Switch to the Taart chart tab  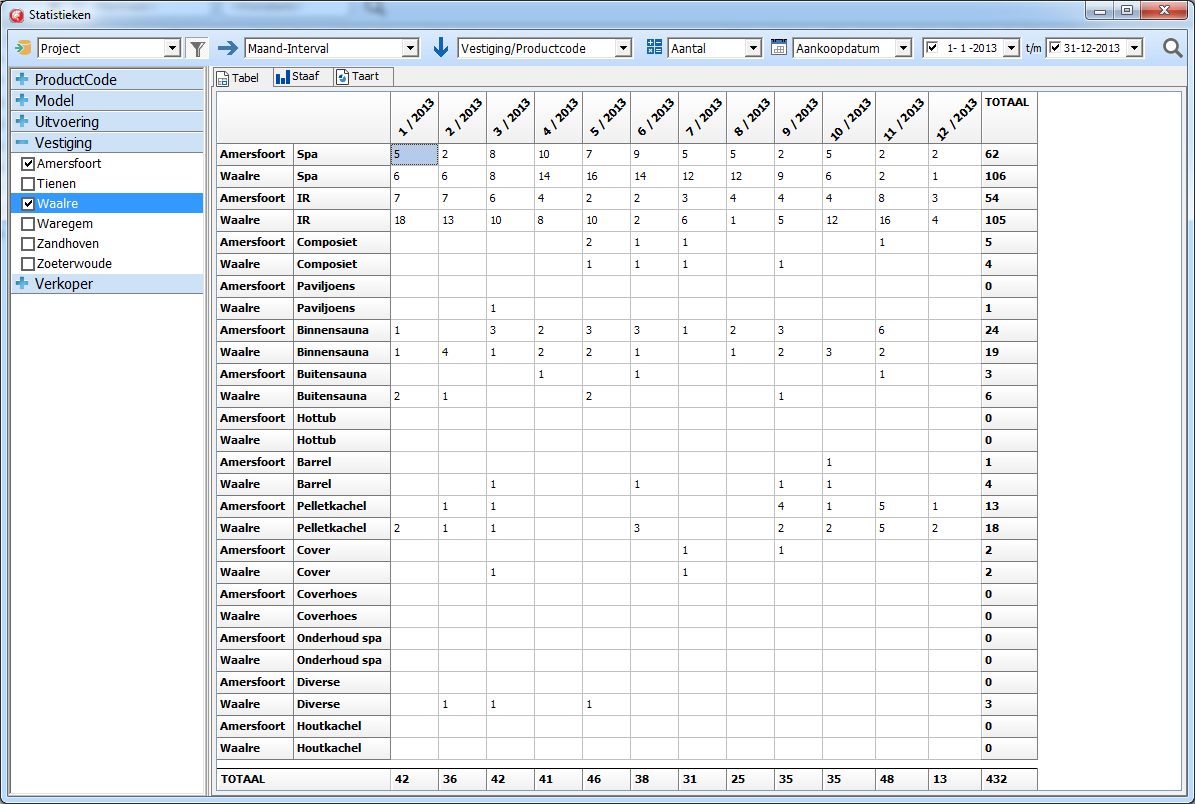click(358, 77)
